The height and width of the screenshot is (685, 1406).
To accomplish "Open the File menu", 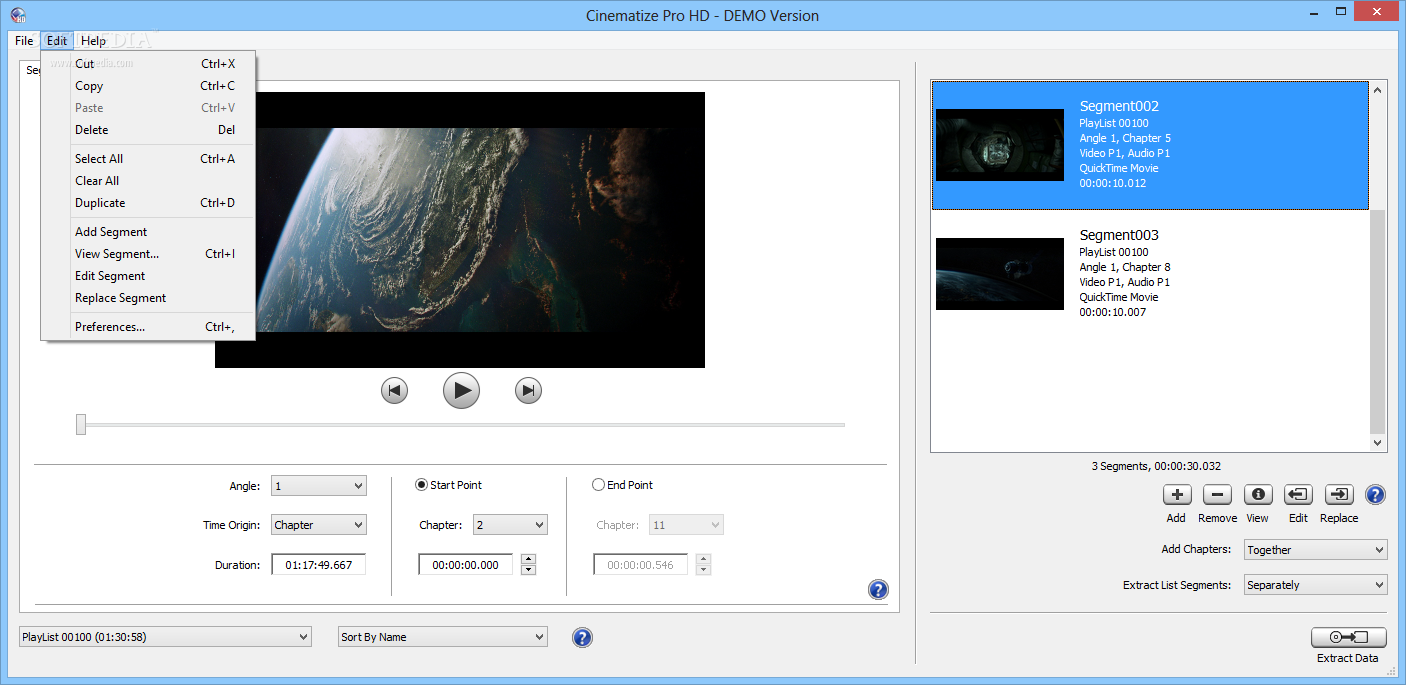I will [24, 41].
